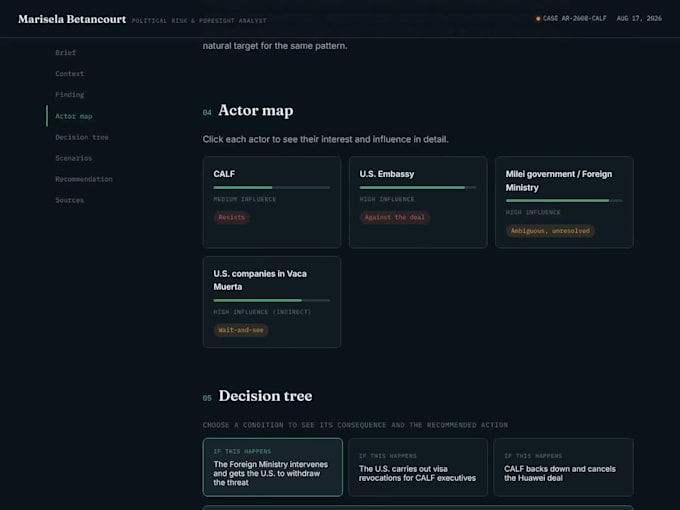Image resolution: width=680 pixels, height=510 pixels.
Task: Select CALF backs down condition
Action: click(563, 467)
